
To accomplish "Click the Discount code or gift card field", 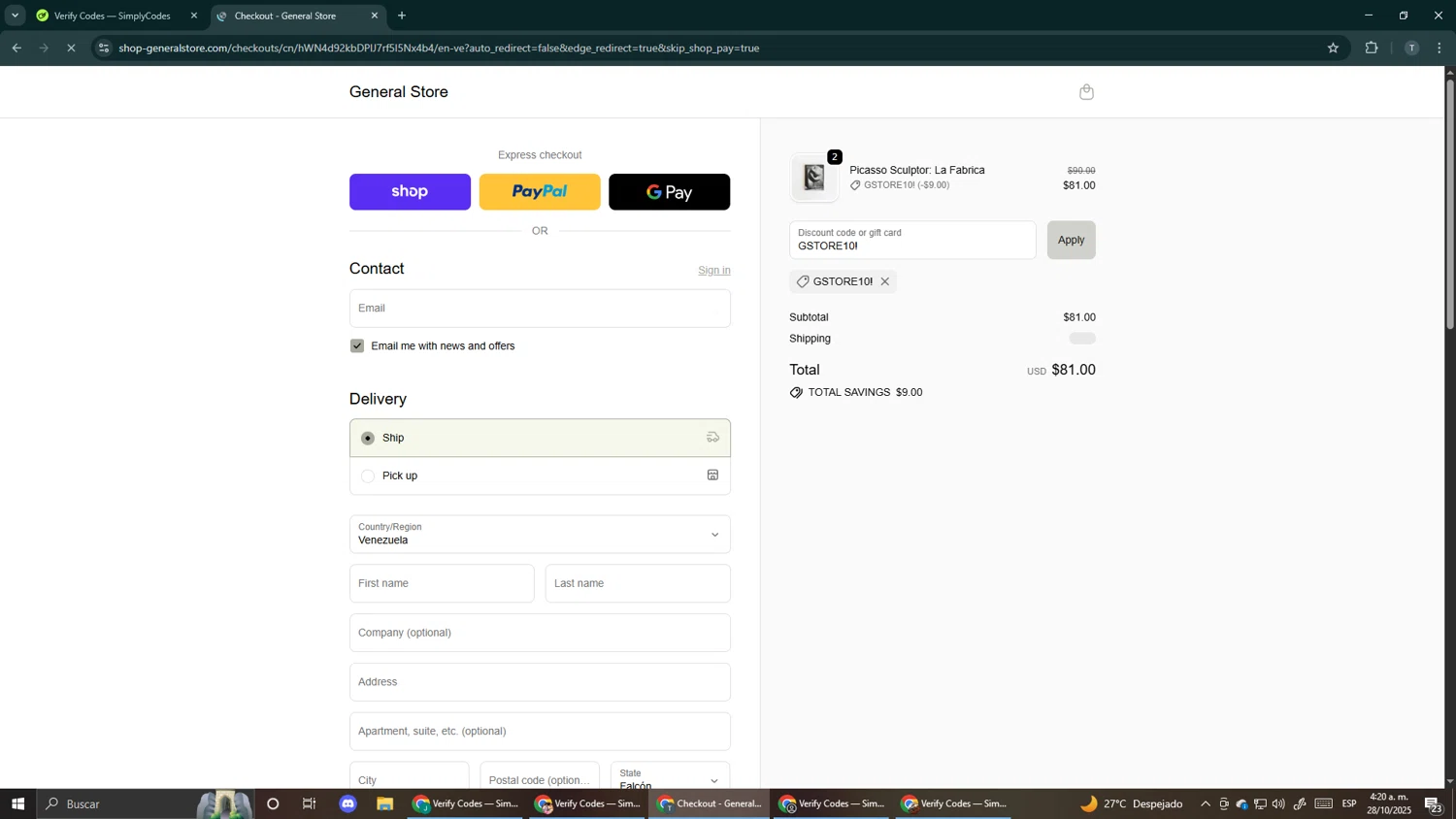I will 912,241.
